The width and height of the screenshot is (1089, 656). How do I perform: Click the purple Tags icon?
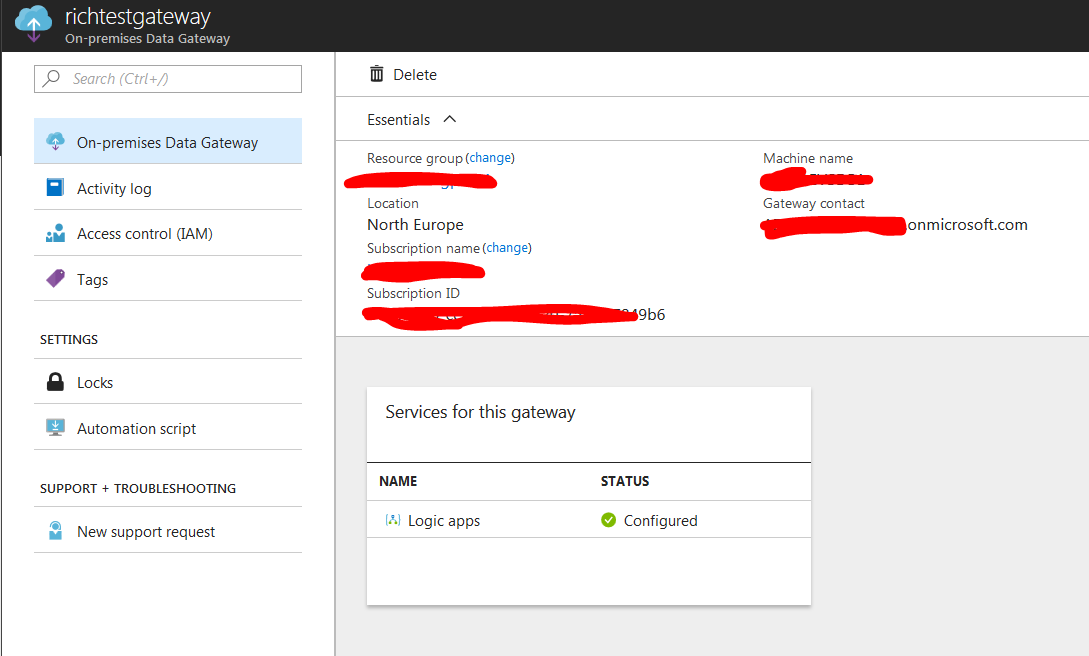pyautogui.click(x=56, y=278)
